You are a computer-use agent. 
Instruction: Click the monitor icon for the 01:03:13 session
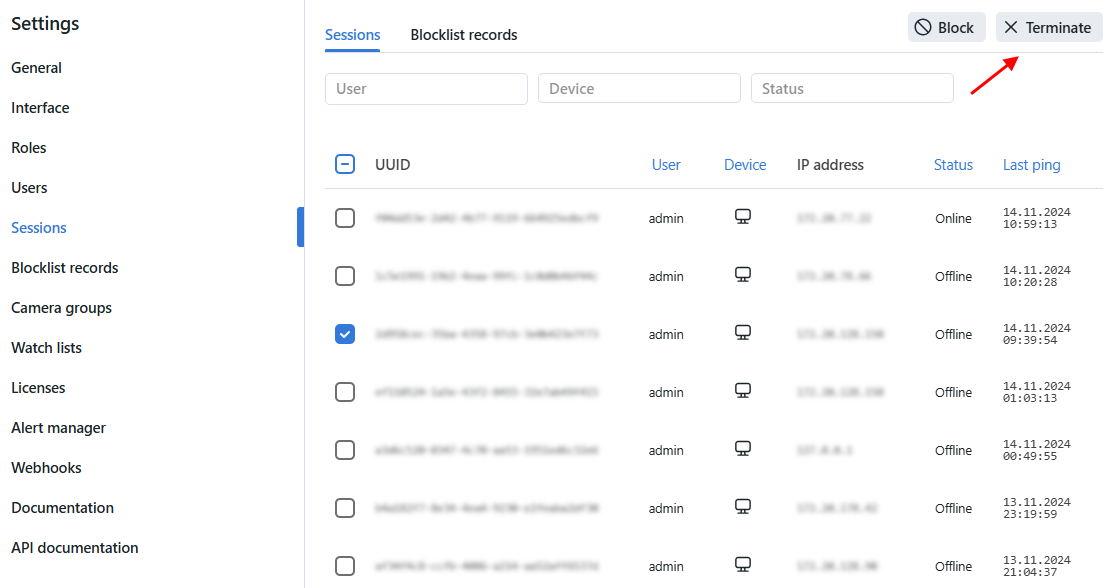point(743,391)
